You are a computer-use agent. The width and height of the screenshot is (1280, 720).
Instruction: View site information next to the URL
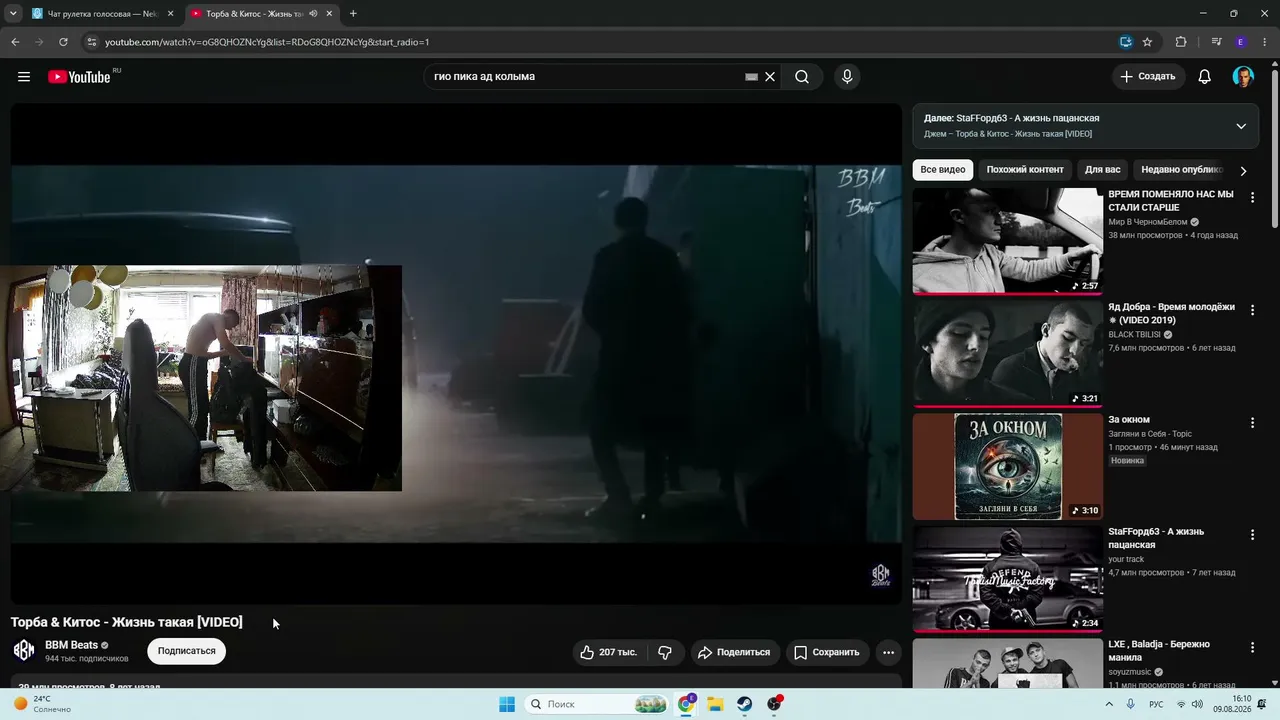pyautogui.click(x=91, y=42)
